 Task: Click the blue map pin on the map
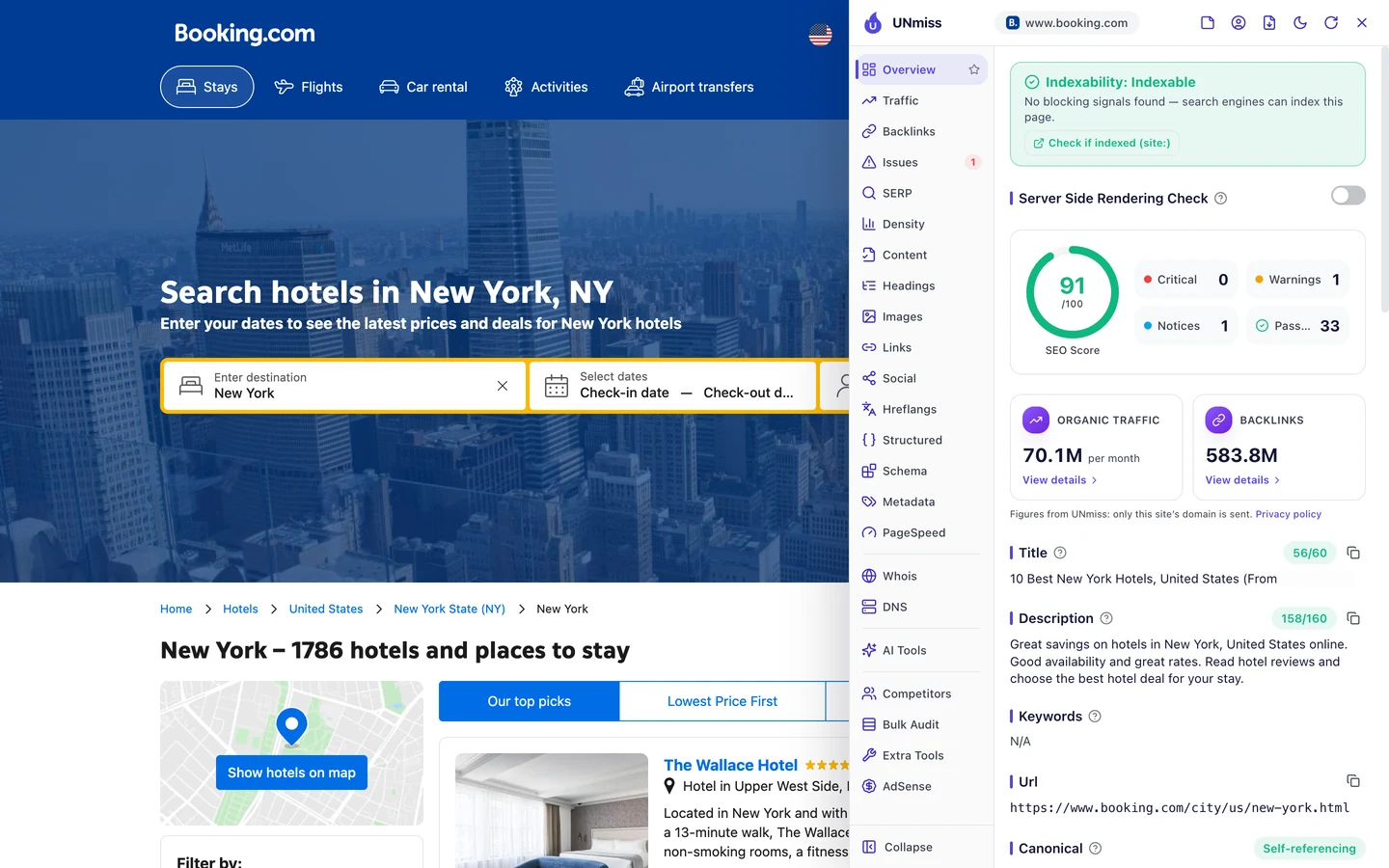click(291, 725)
